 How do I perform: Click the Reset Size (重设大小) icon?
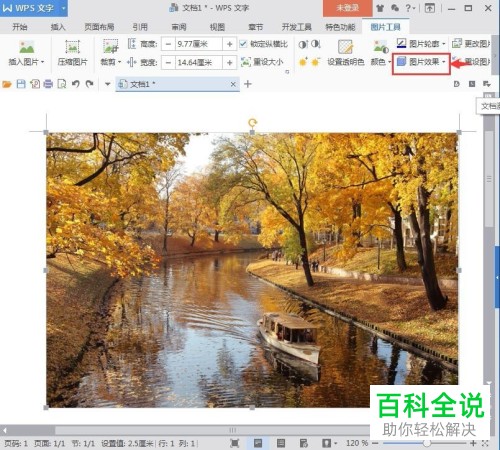[x=246, y=62]
